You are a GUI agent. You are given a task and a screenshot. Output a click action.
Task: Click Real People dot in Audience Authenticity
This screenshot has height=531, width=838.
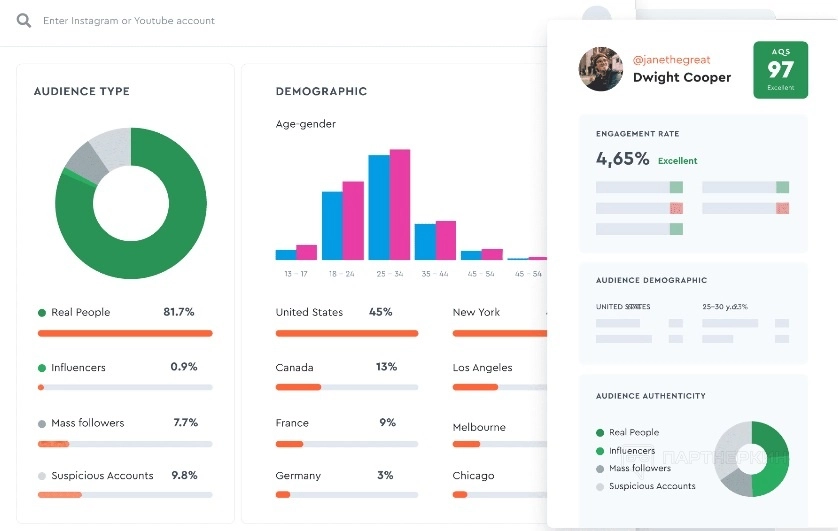point(600,433)
